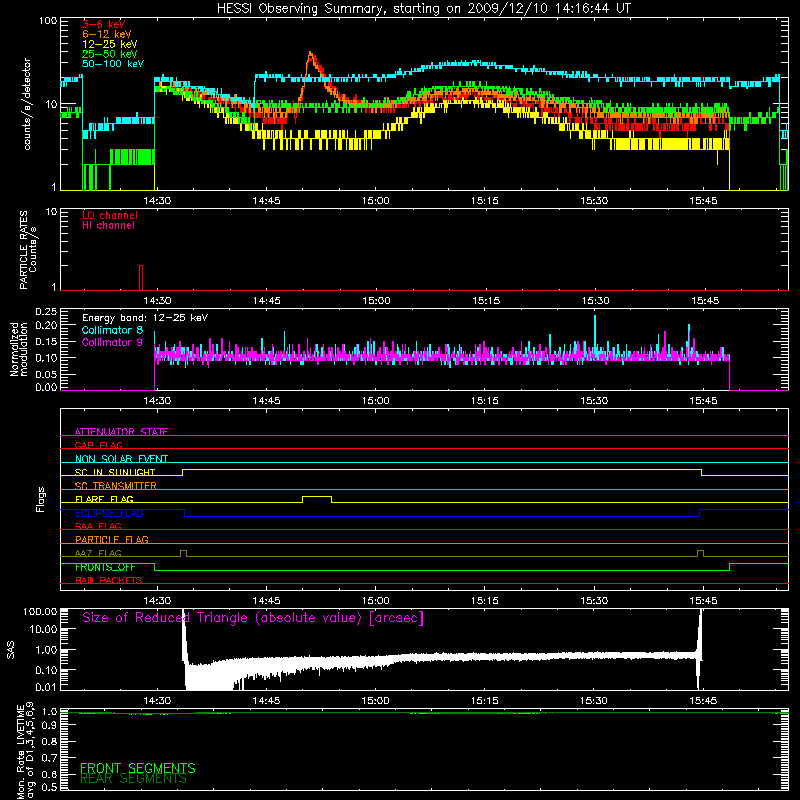Click the Size of Reduced Triangle caption
Screen dimensions: 800x800
(253, 618)
